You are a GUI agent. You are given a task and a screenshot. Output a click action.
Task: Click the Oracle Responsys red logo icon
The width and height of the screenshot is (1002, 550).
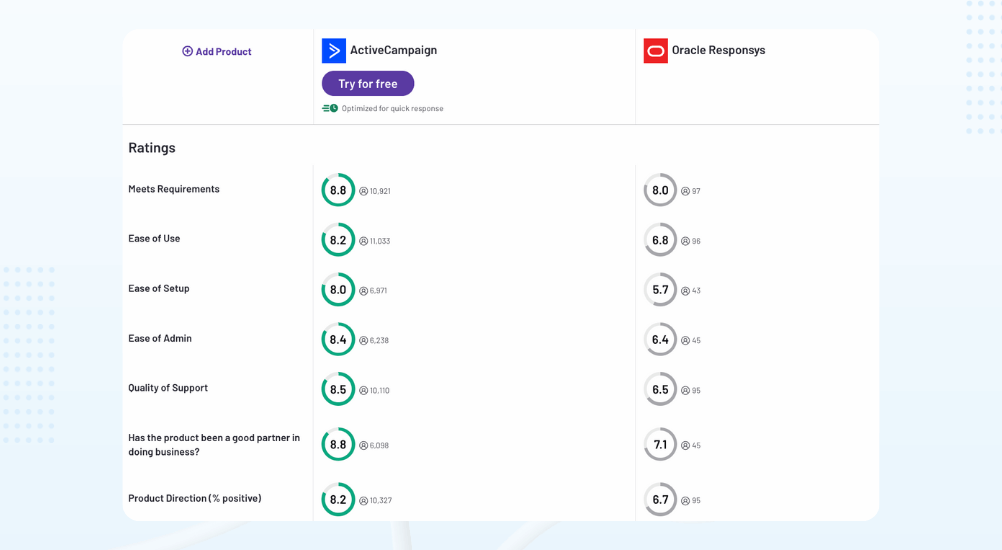[x=655, y=50]
